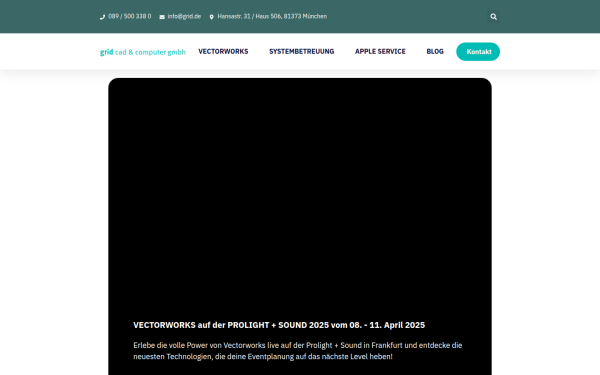Call phone number 089 / 500 338 0
The height and width of the screenshot is (375, 600).
129,16
